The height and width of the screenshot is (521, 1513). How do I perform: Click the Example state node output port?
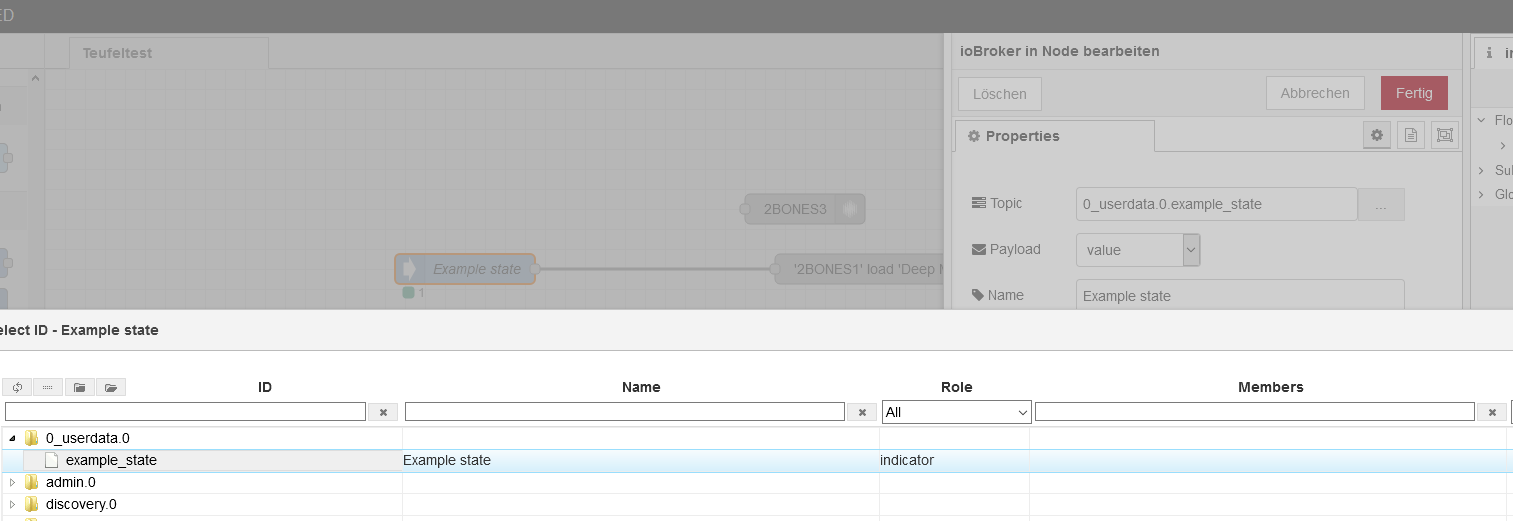pos(535,269)
